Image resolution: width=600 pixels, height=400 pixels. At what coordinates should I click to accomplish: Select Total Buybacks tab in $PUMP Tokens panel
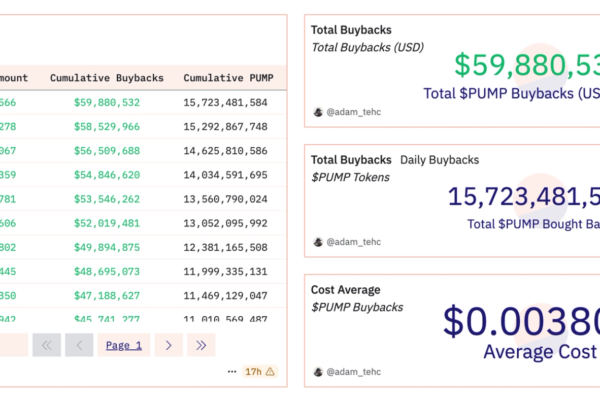pos(351,160)
